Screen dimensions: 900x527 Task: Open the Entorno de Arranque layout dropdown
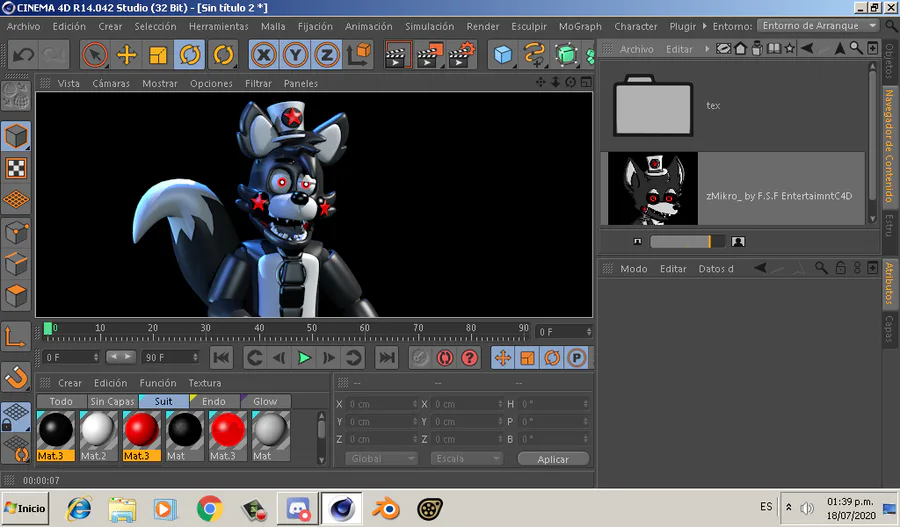[x=818, y=26]
